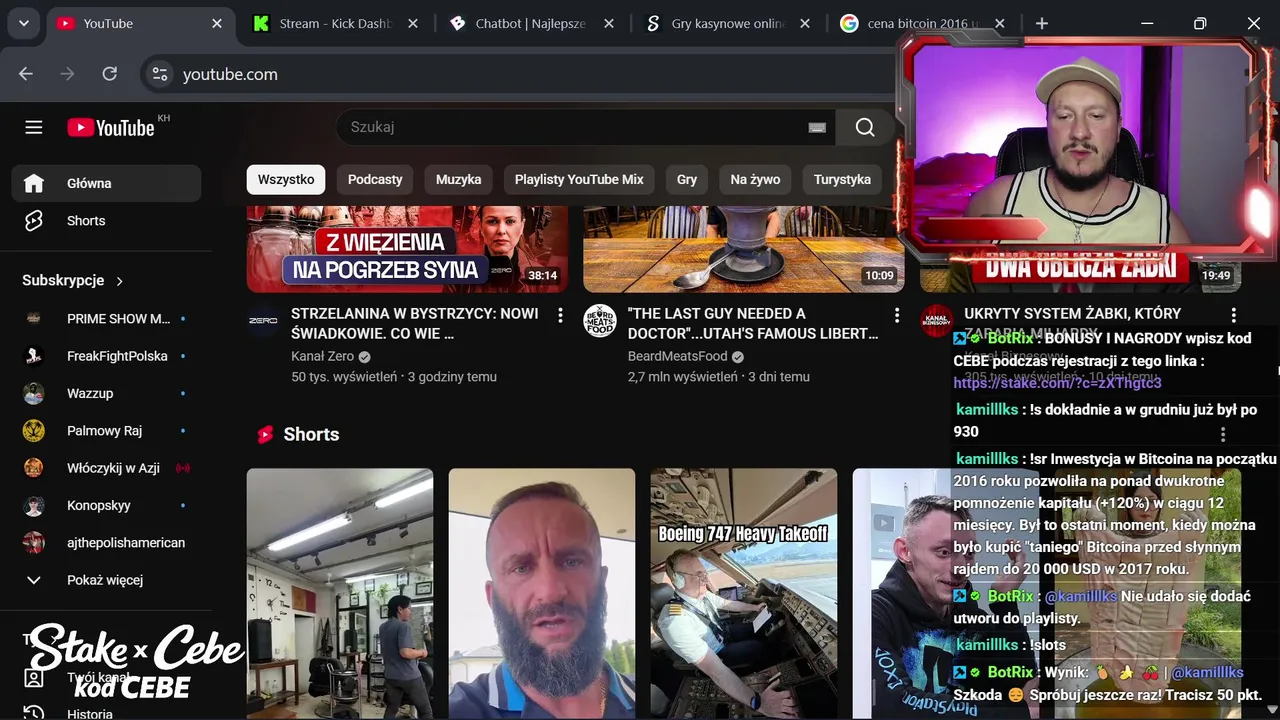Image resolution: width=1280 pixels, height=720 pixels.
Task: Click the BeardMeatsFood channel avatar
Action: (x=600, y=321)
